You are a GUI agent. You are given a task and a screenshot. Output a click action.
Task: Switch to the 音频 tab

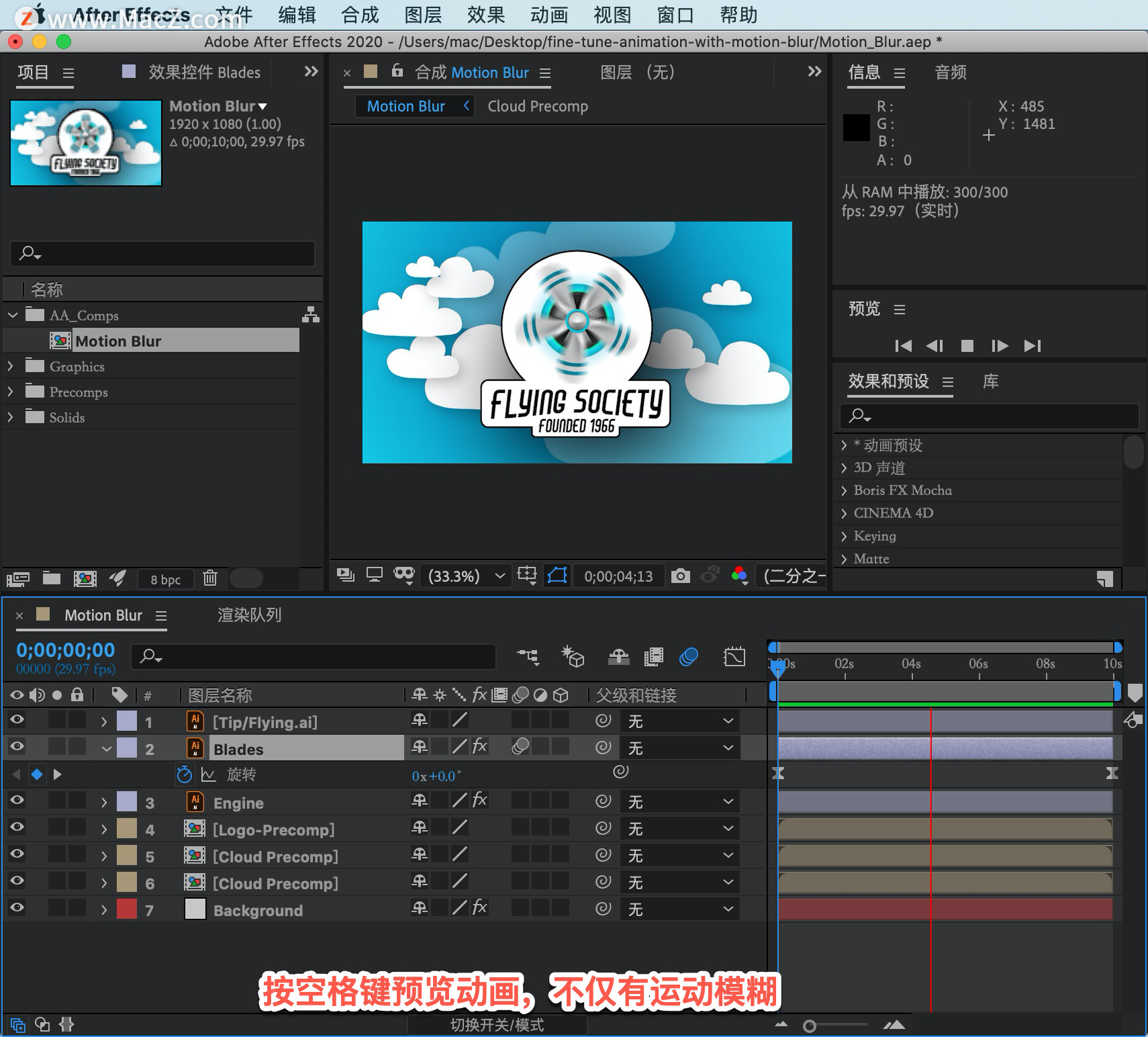(x=951, y=72)
